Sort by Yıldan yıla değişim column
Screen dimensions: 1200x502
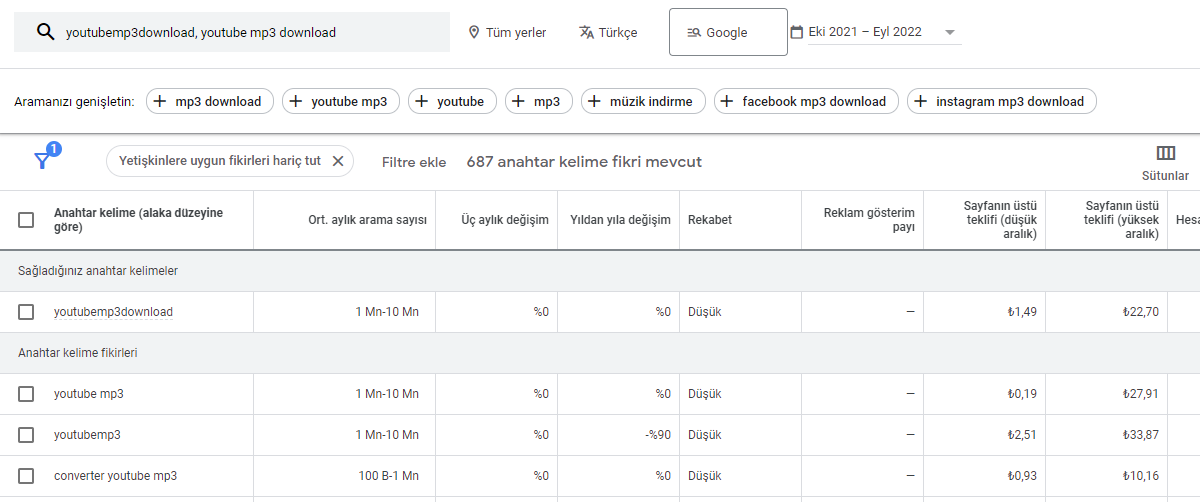620,220
